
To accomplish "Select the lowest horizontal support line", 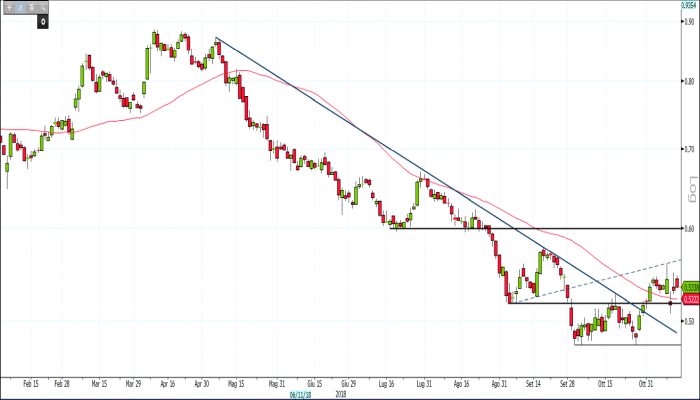I will pos(630,345).
